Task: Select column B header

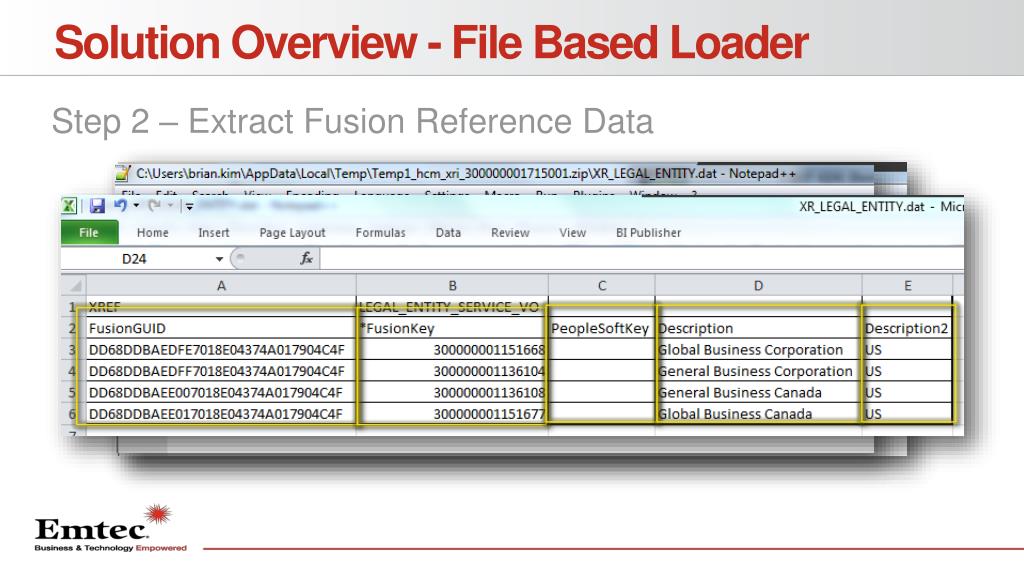Action: [453, 285]
